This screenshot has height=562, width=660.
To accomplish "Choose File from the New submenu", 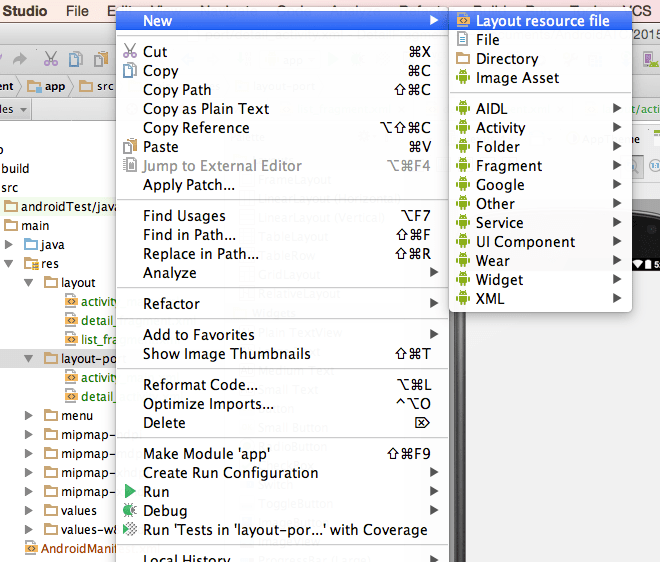I will [540, 40].
